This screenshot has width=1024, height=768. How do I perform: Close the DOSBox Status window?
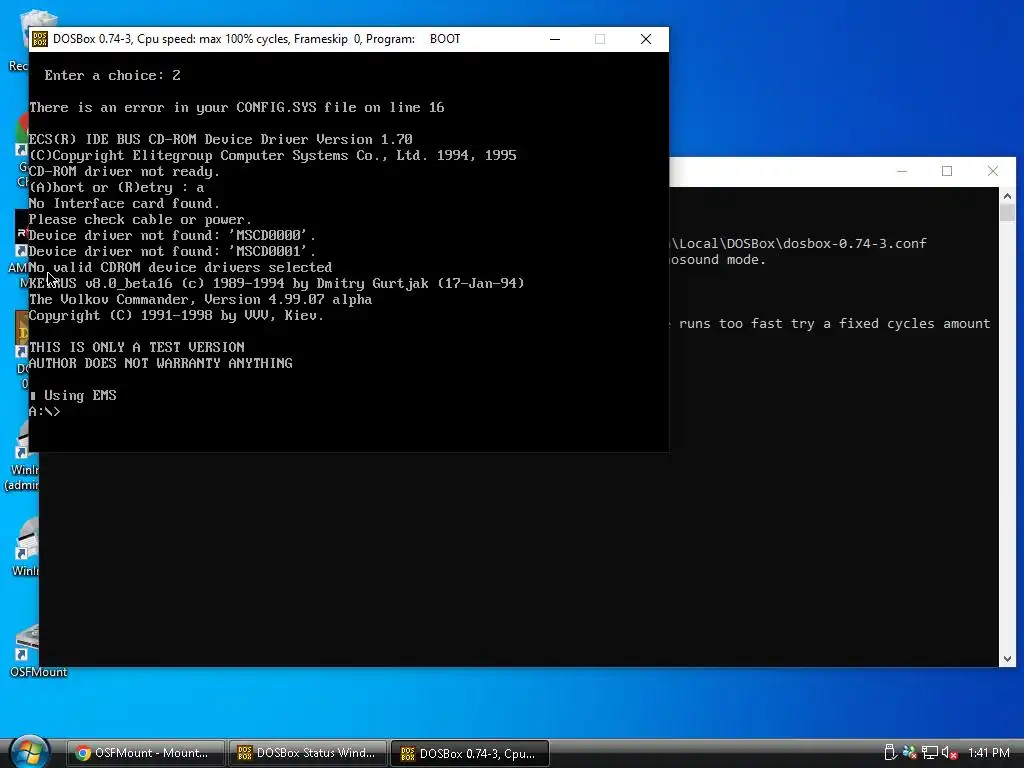[x=993, y=171]
